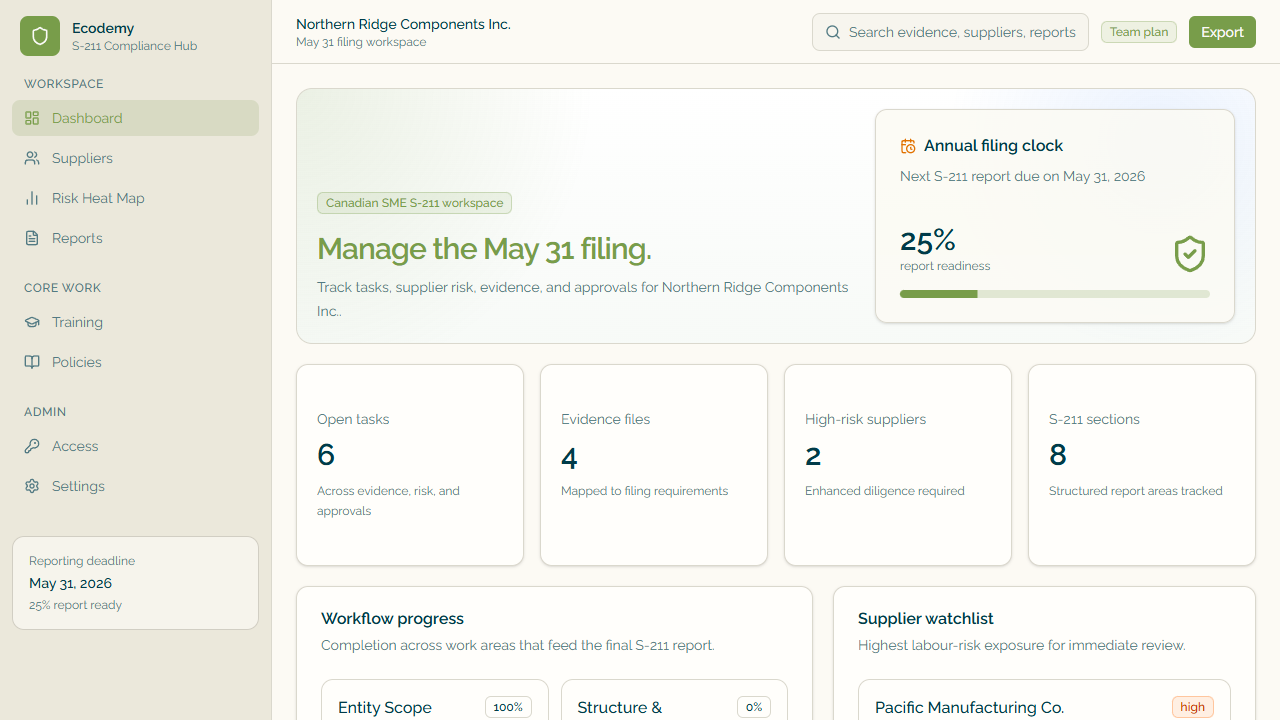Click the Export button
The height and width of the screenshot is (720, 1280).
[1222, 32]
